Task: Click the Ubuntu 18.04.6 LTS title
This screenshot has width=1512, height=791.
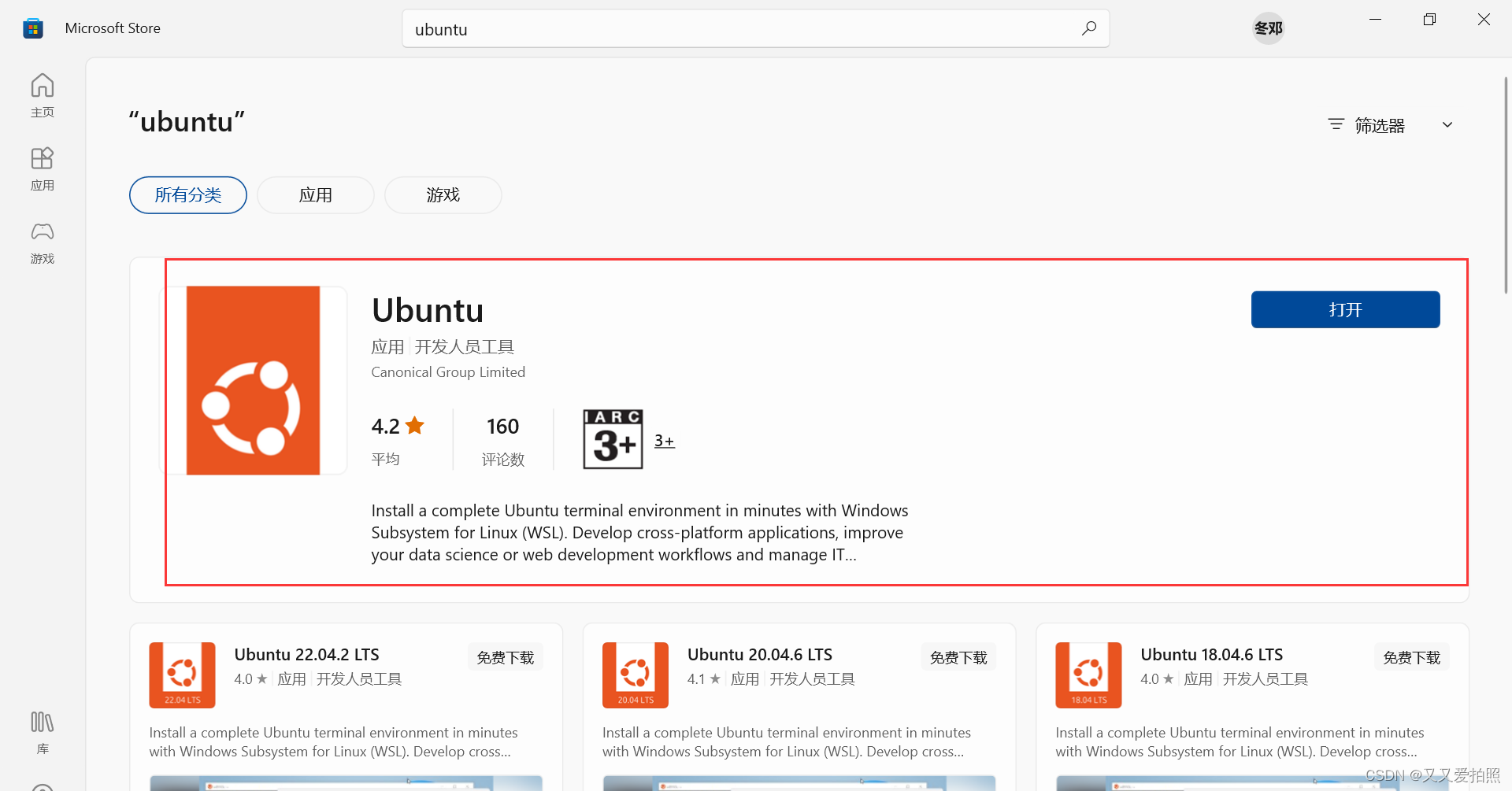Action: [1212, 655]
